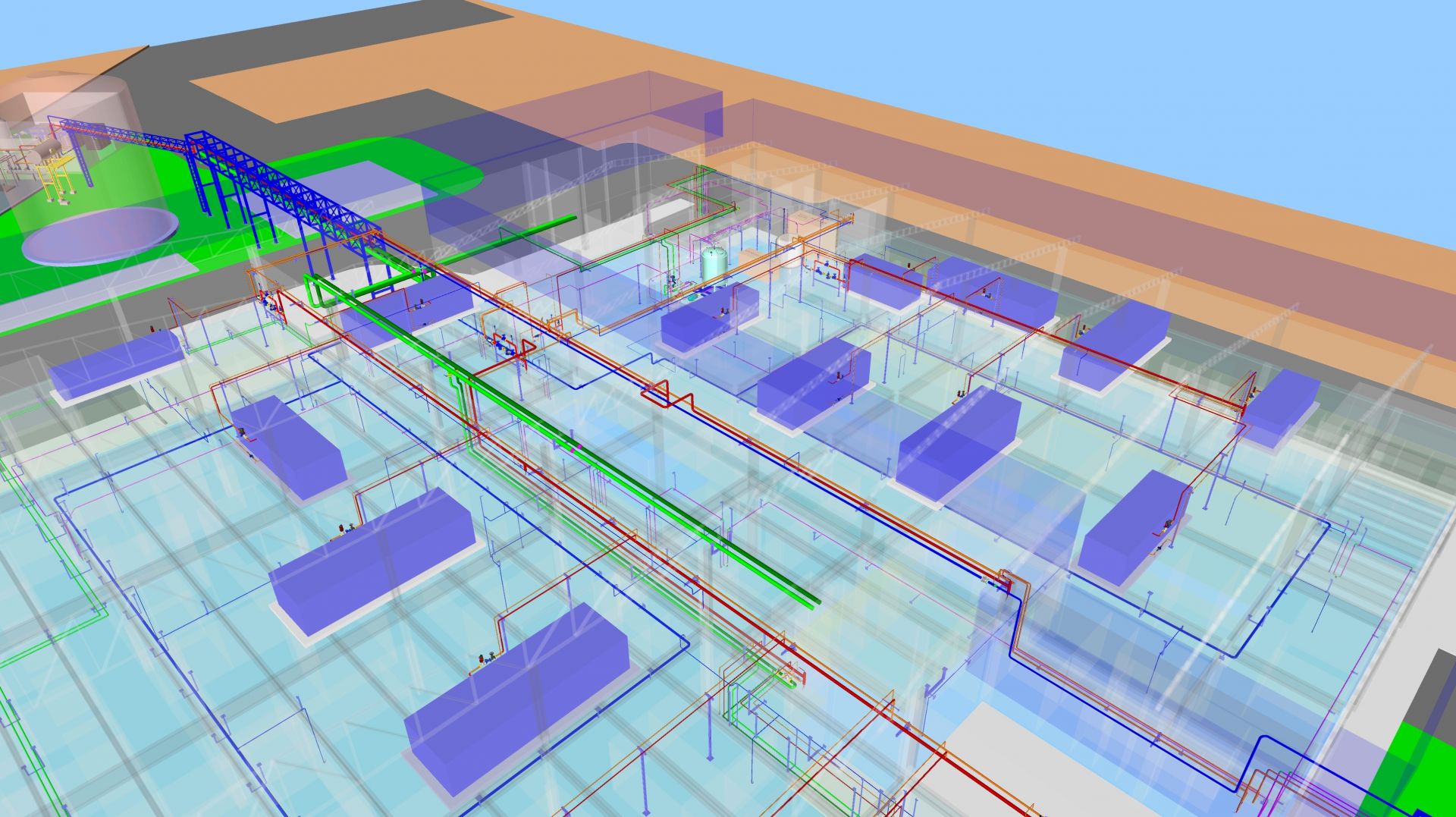Image resolution: width=1456 pixels, height=817 pixels.
Task: Pick the teal vertical pressure vessel
Action: tap(713, 261)
